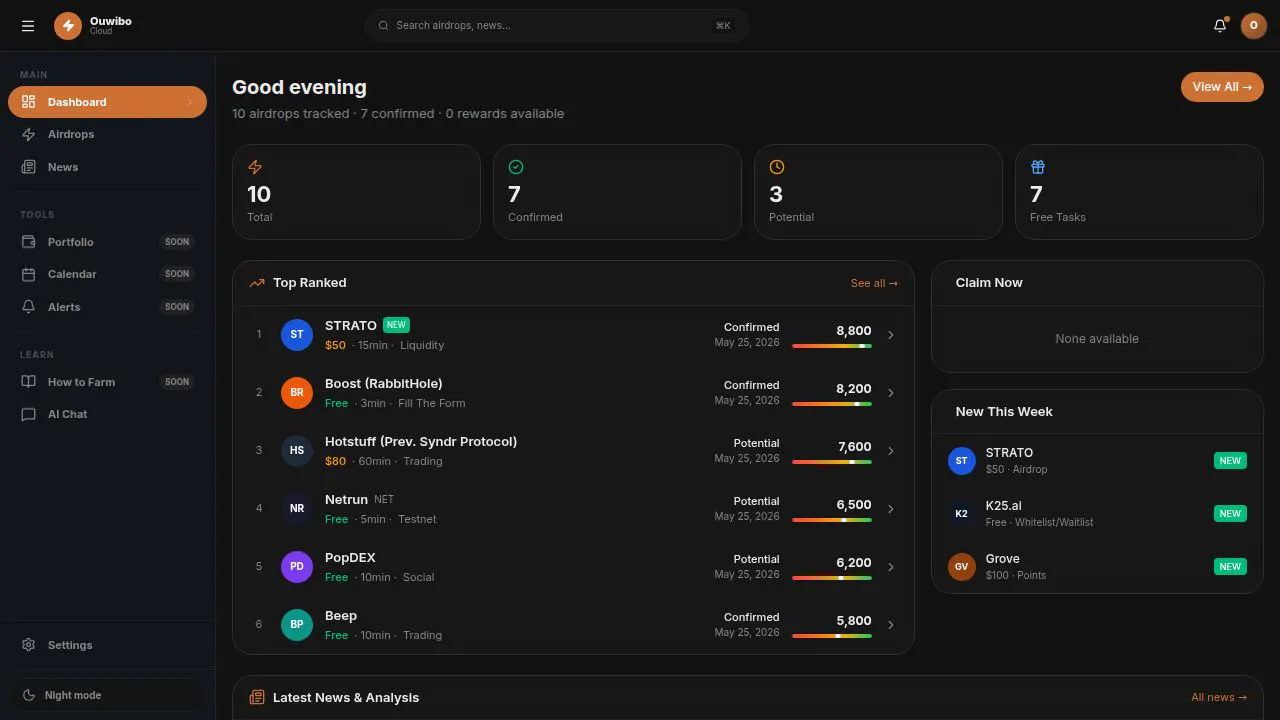Image resolution: width=1280 pixels, height=720 pixels.
Task: Click the Total card lightning icon
Action: [255, 167]
